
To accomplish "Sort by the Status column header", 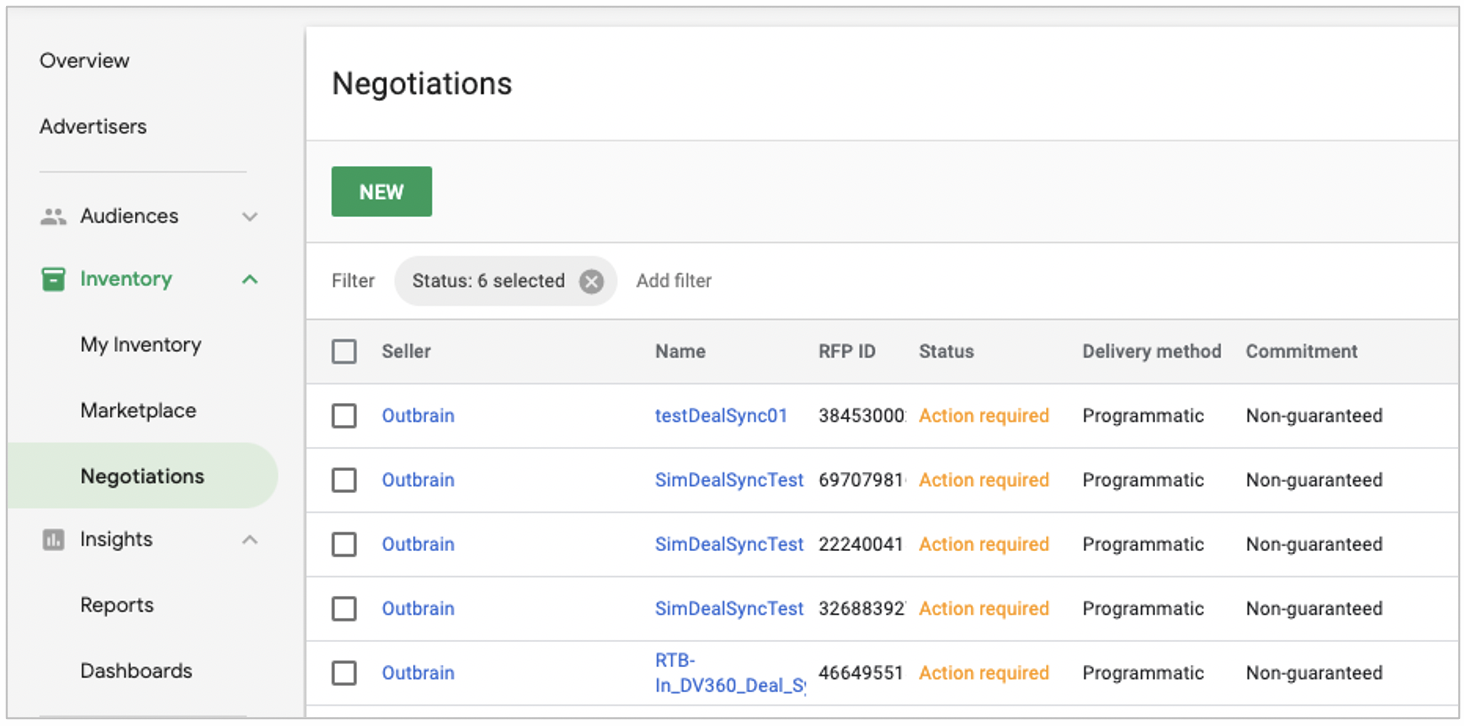I will tap(946, 351).
